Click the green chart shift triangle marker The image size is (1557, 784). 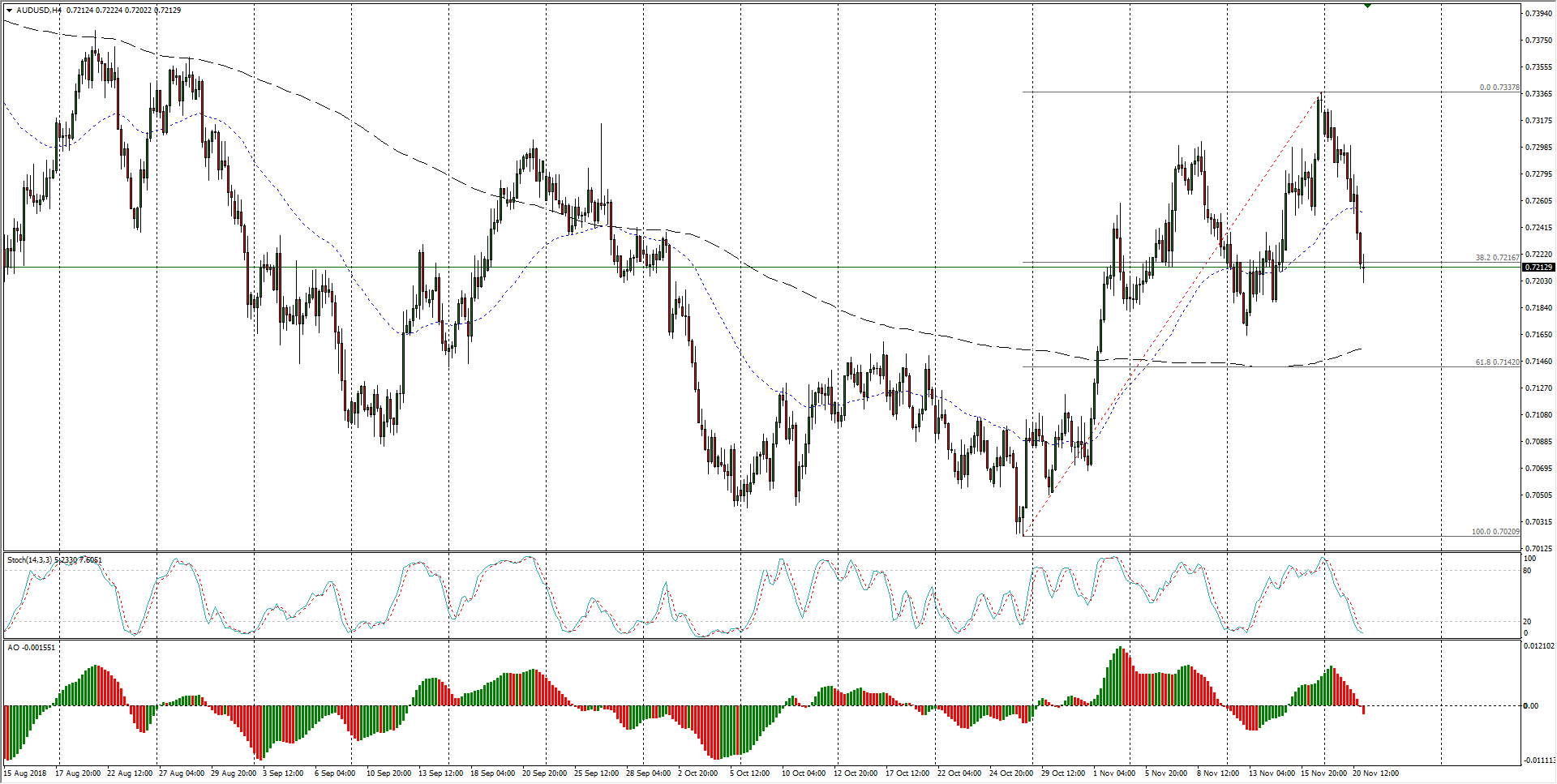(1367, 6)
